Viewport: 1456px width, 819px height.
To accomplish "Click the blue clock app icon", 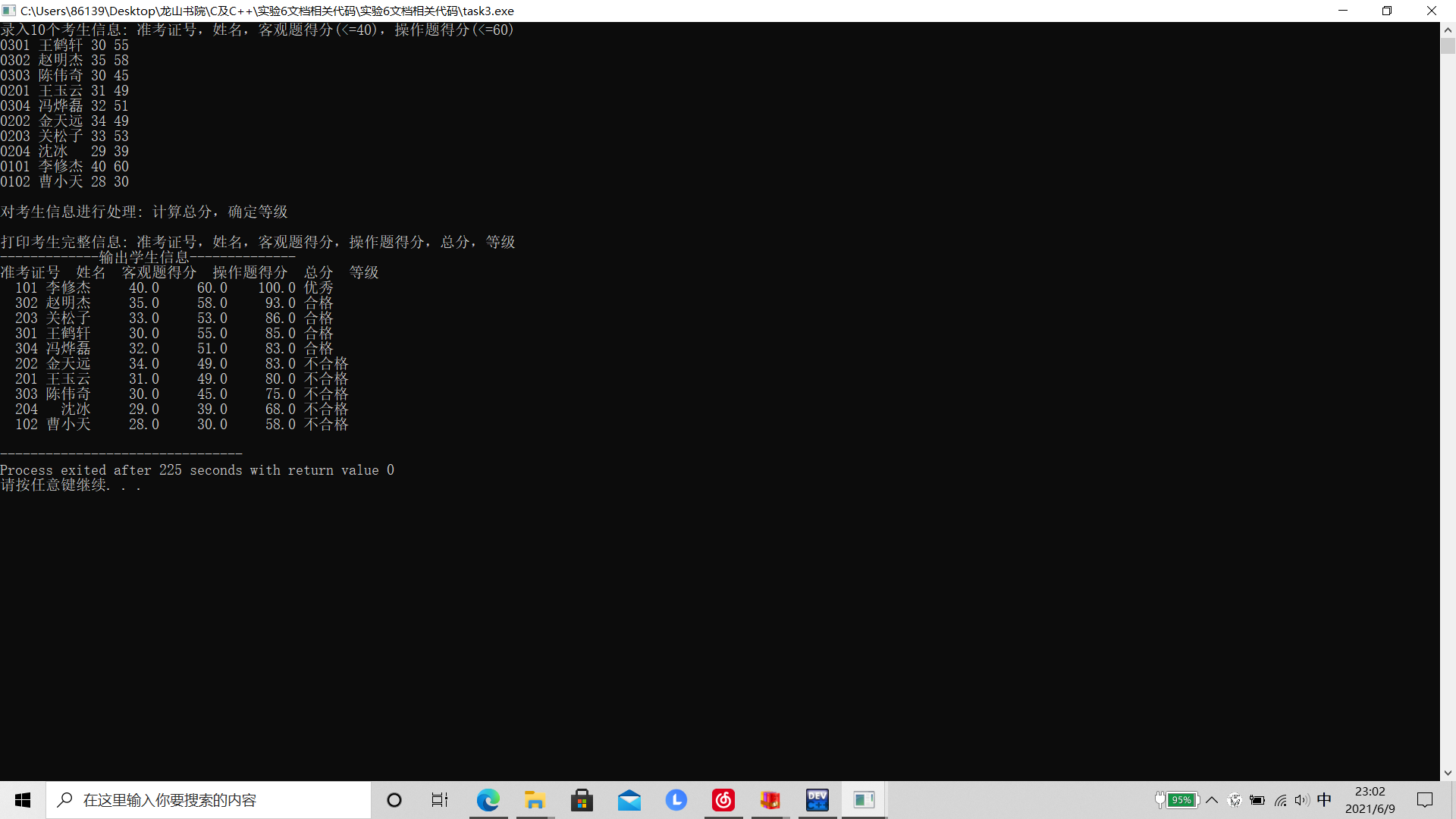I will pyautogui.click(x=676, y=800).
